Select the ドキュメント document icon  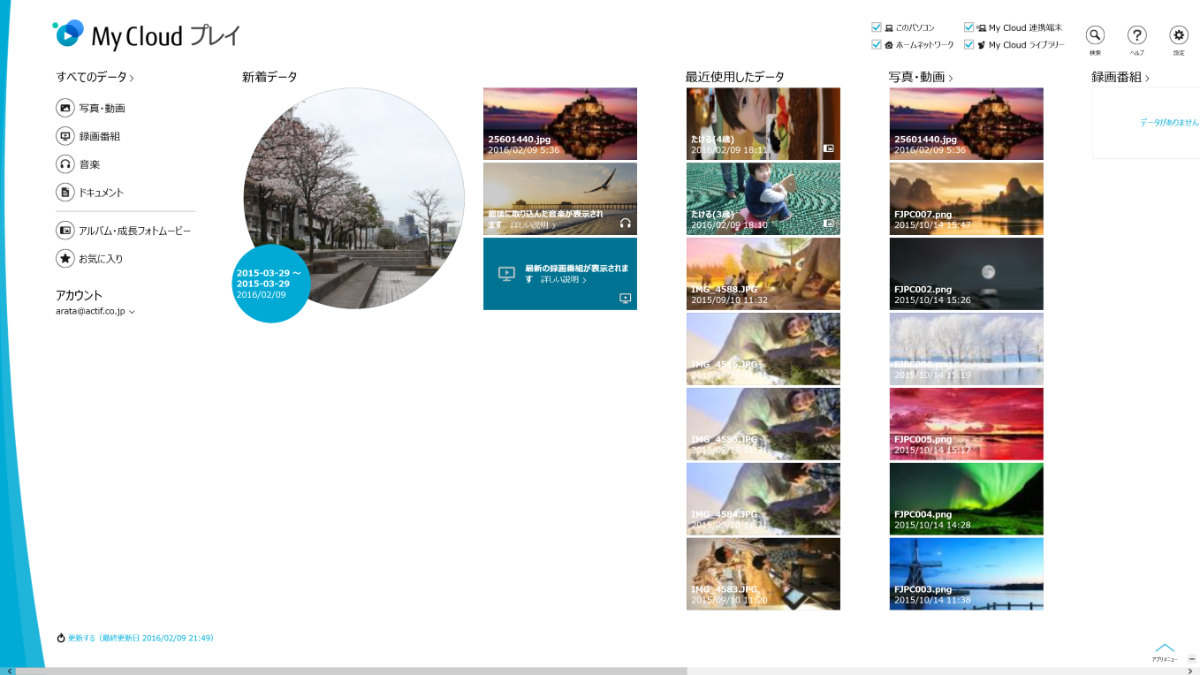tap(65, 192)
